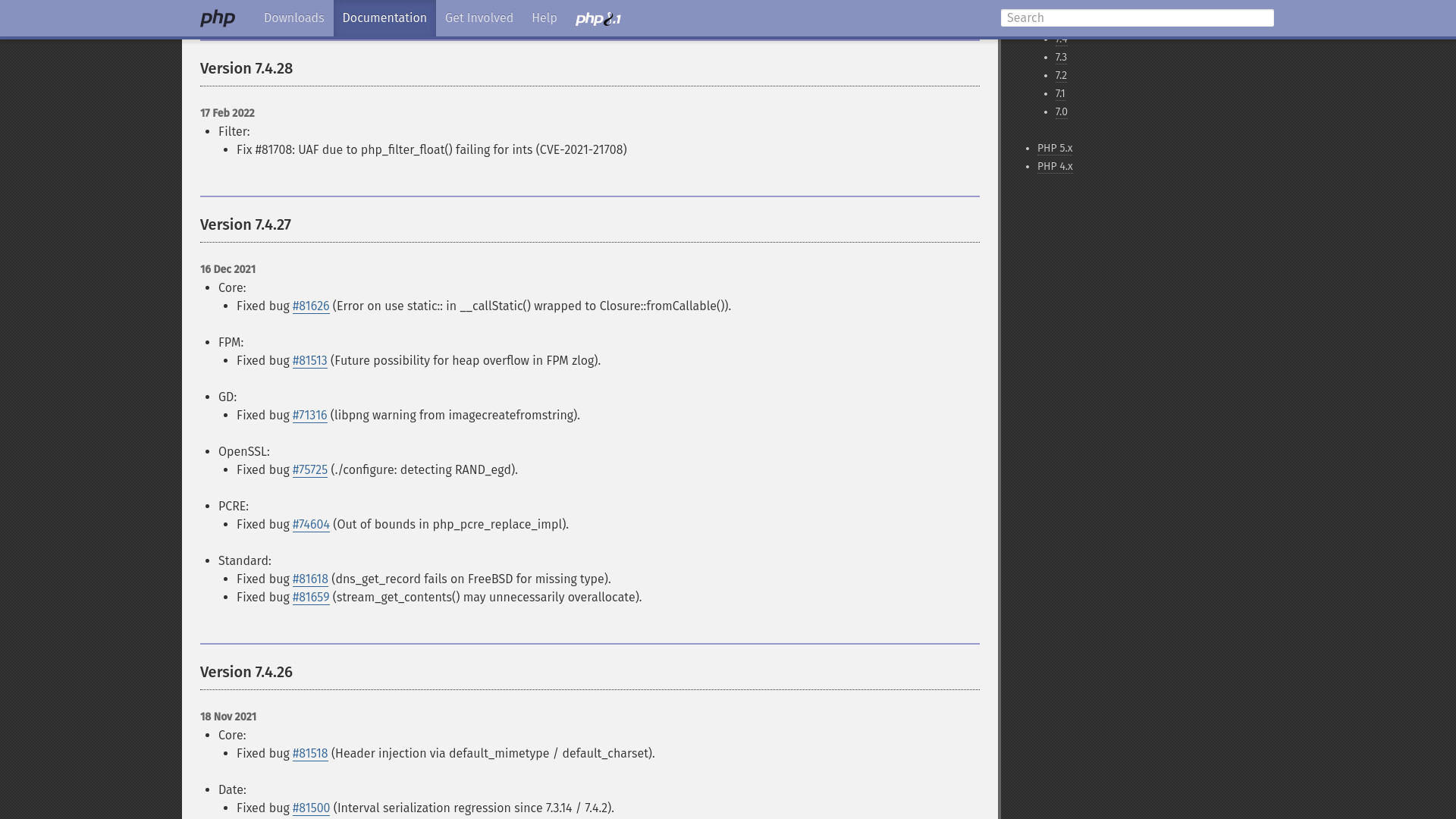The image size is (1456, 819).
Task: Open the Help menu item
Action: (544, 18)
